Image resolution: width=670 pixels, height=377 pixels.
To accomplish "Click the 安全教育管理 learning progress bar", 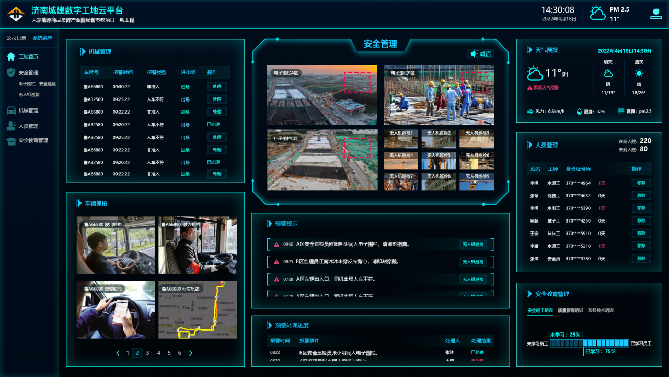I will [x=589, y=343].
